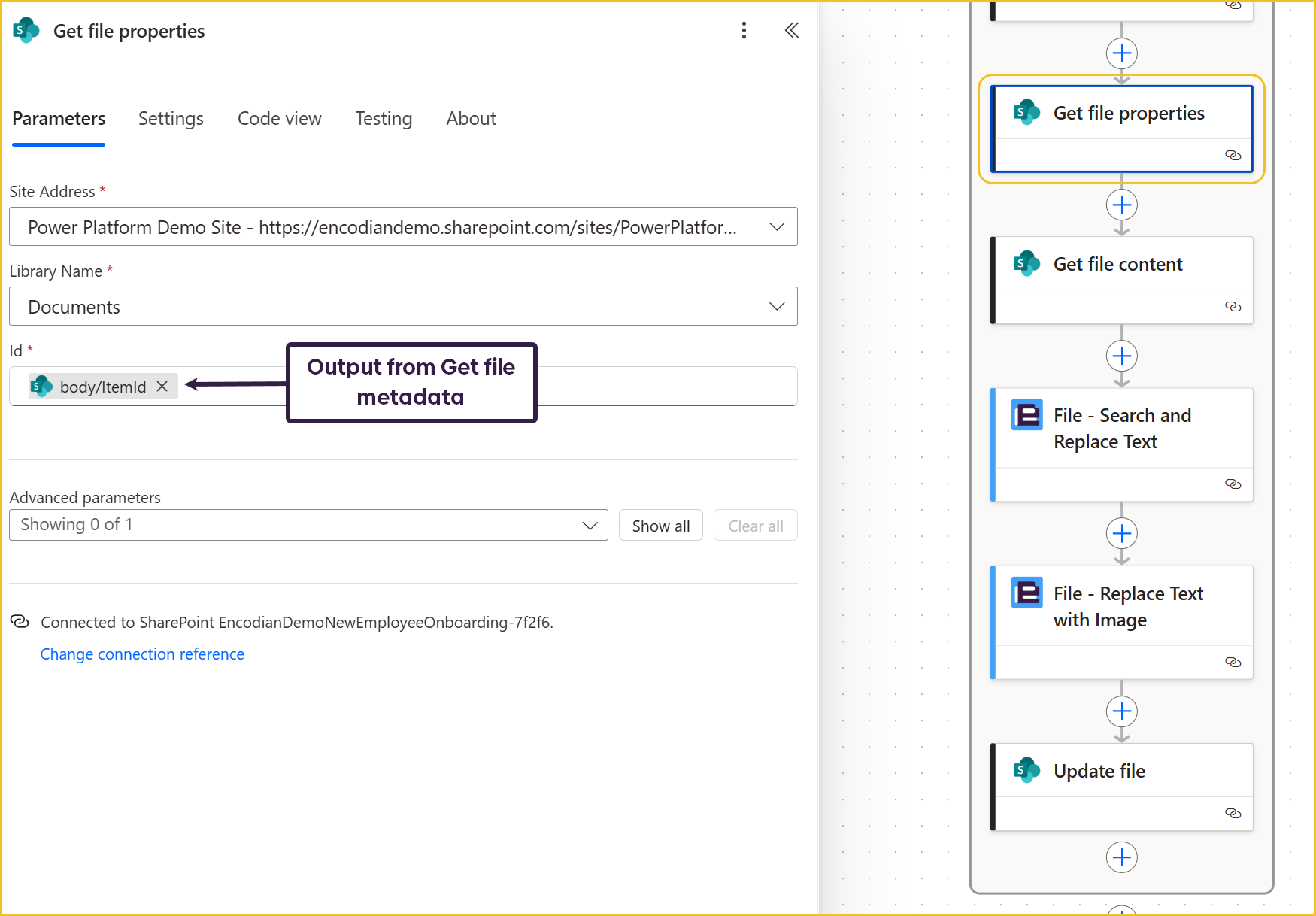Open the Library Name dropdown
This screenshot has height=916, width=1316.
[x=777, y=307]
